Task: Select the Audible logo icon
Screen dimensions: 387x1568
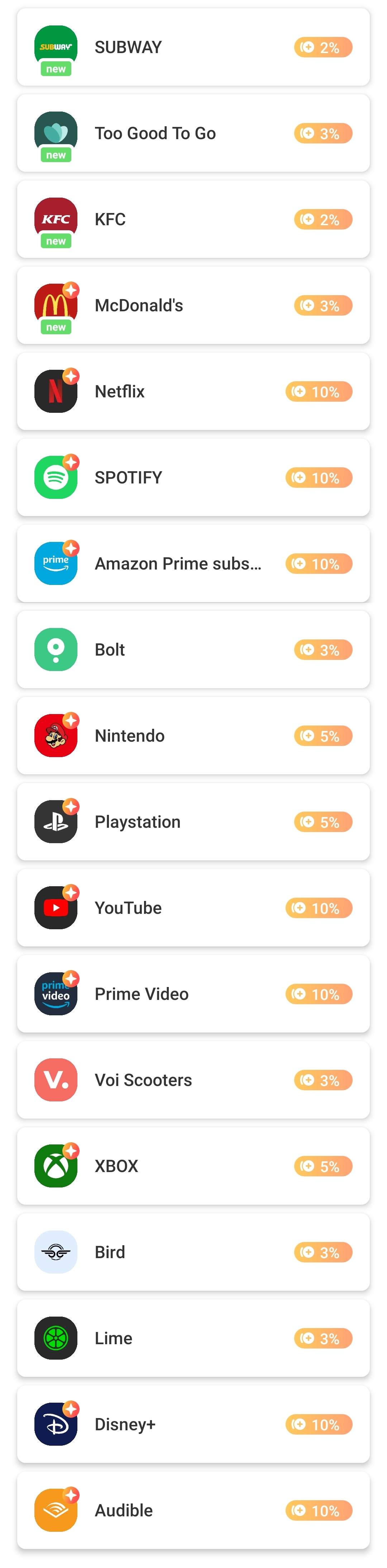Action: coord(56,1510)
